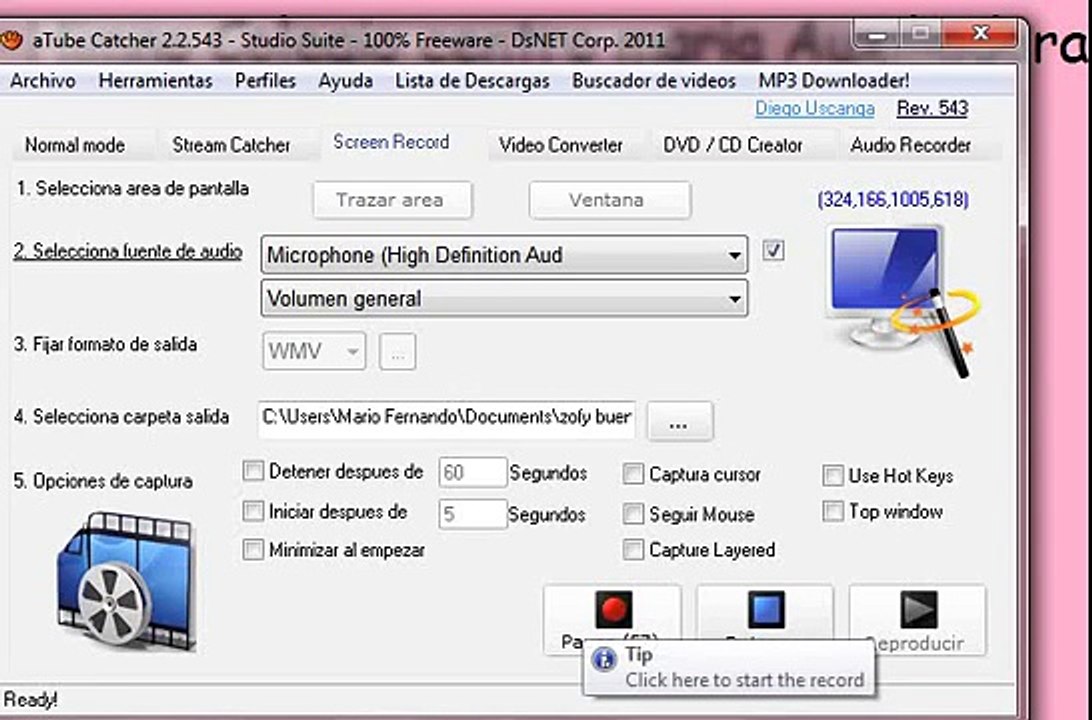
Task: Click the monitor with wand icon
Action: [902, 299]
